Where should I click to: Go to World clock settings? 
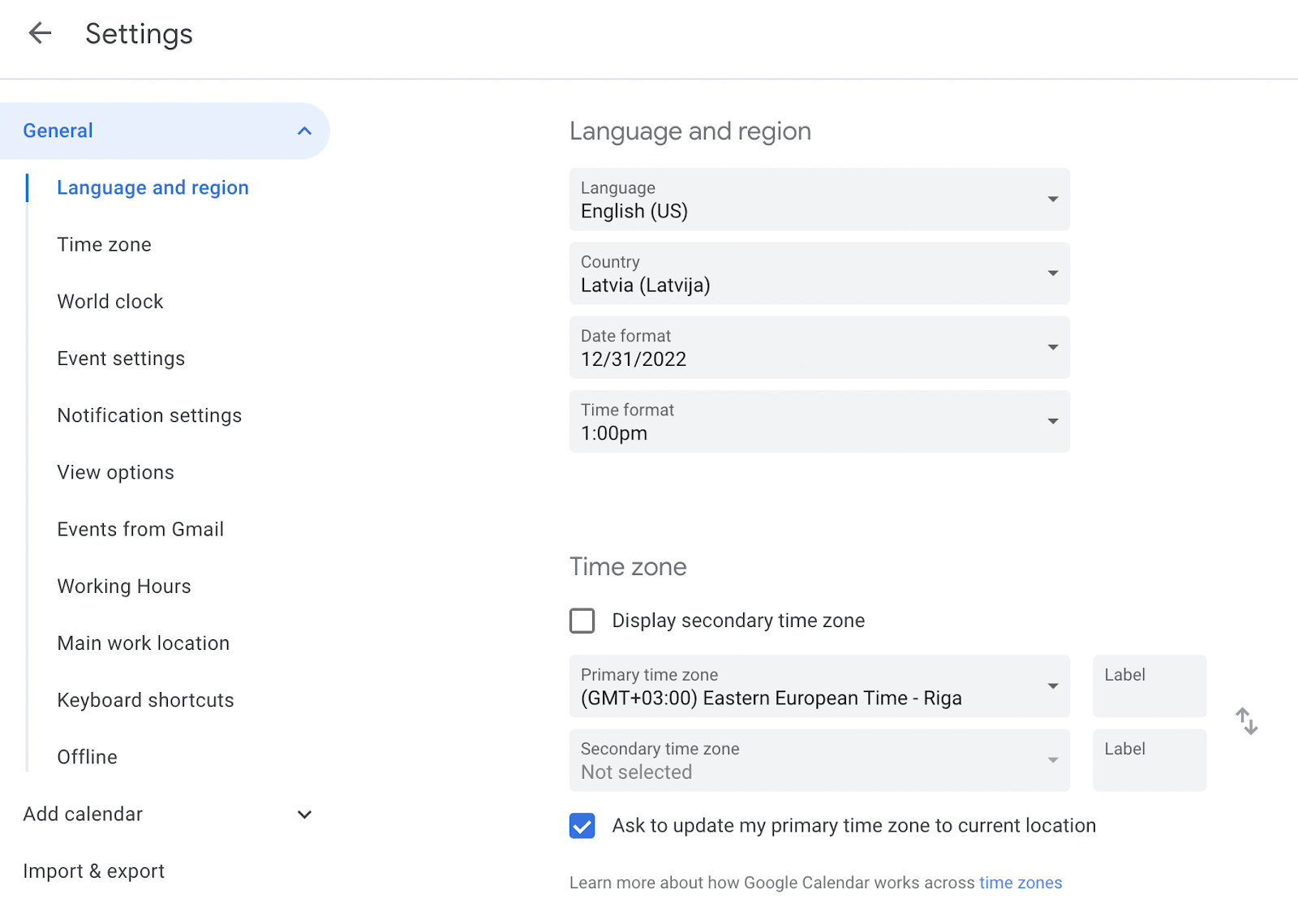click(x=110, y=302)
